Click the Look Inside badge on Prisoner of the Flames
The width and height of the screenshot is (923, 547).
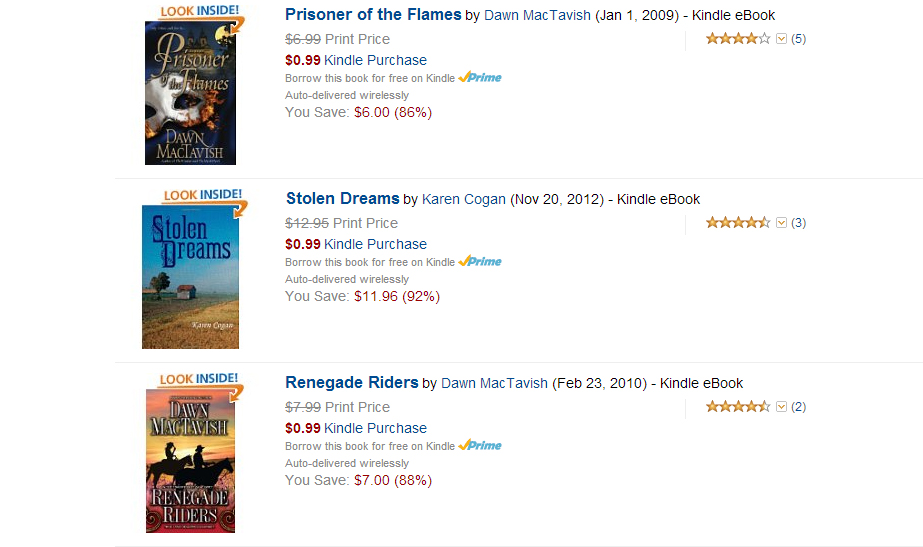tap(200, 11)
